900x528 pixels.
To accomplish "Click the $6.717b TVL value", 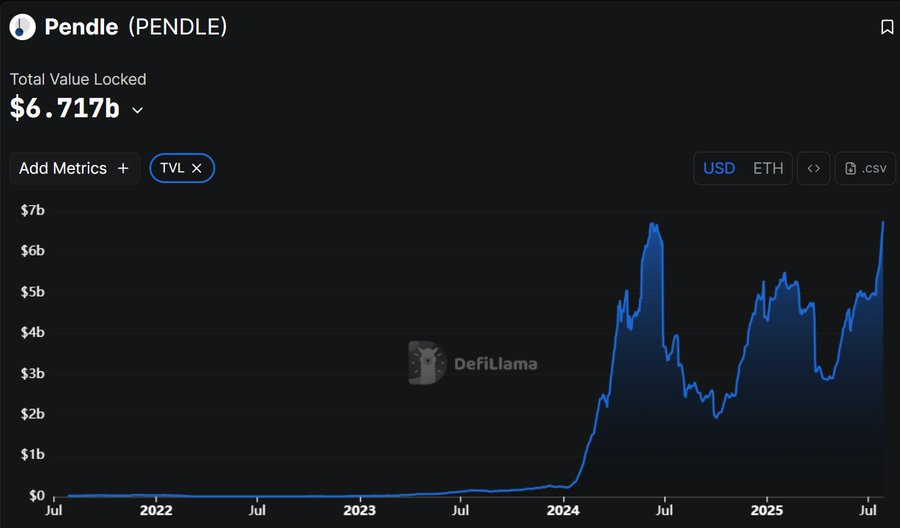I will coord(65,108).
